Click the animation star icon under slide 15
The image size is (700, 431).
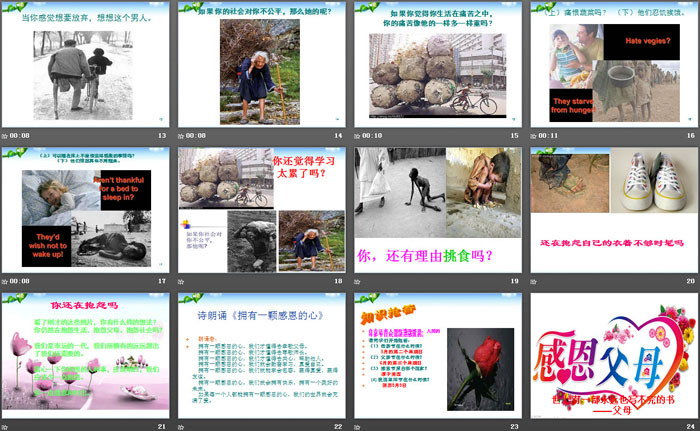pyautogui.click(x=357, y=136)
